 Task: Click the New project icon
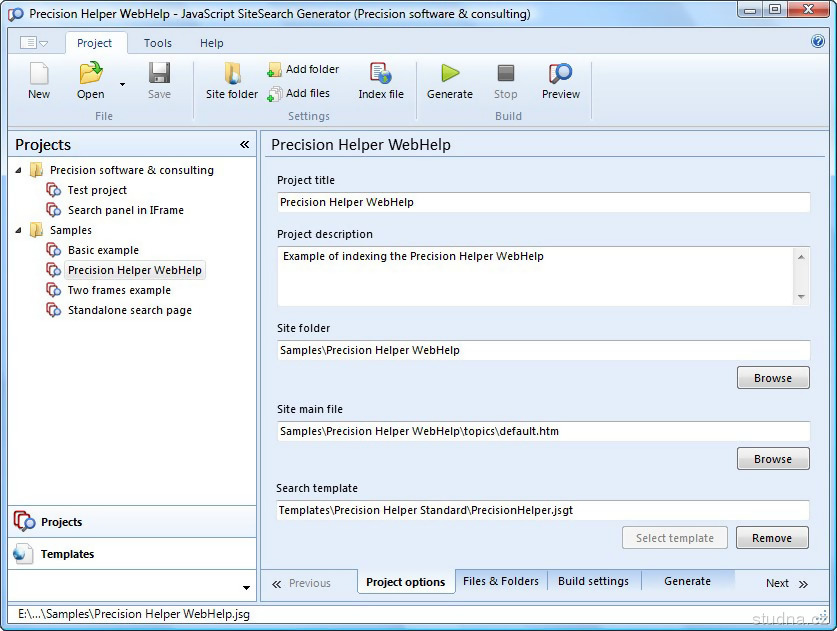39,75
